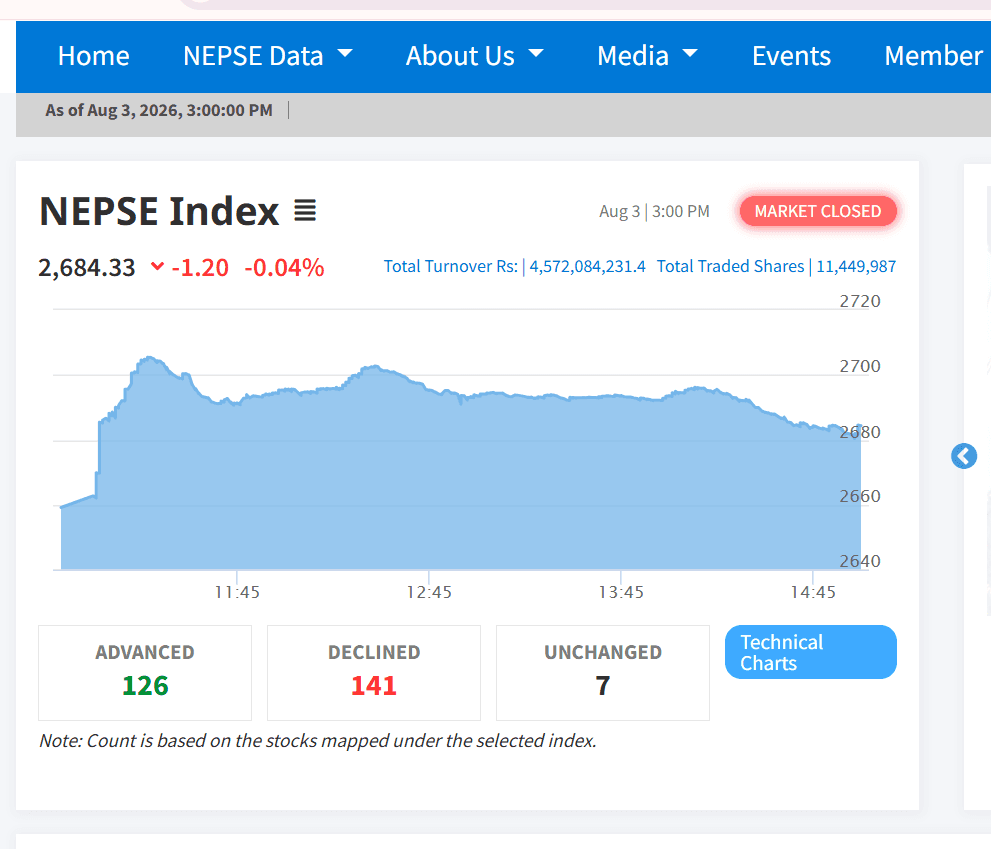Open the Member menu item

click(933, 56)
